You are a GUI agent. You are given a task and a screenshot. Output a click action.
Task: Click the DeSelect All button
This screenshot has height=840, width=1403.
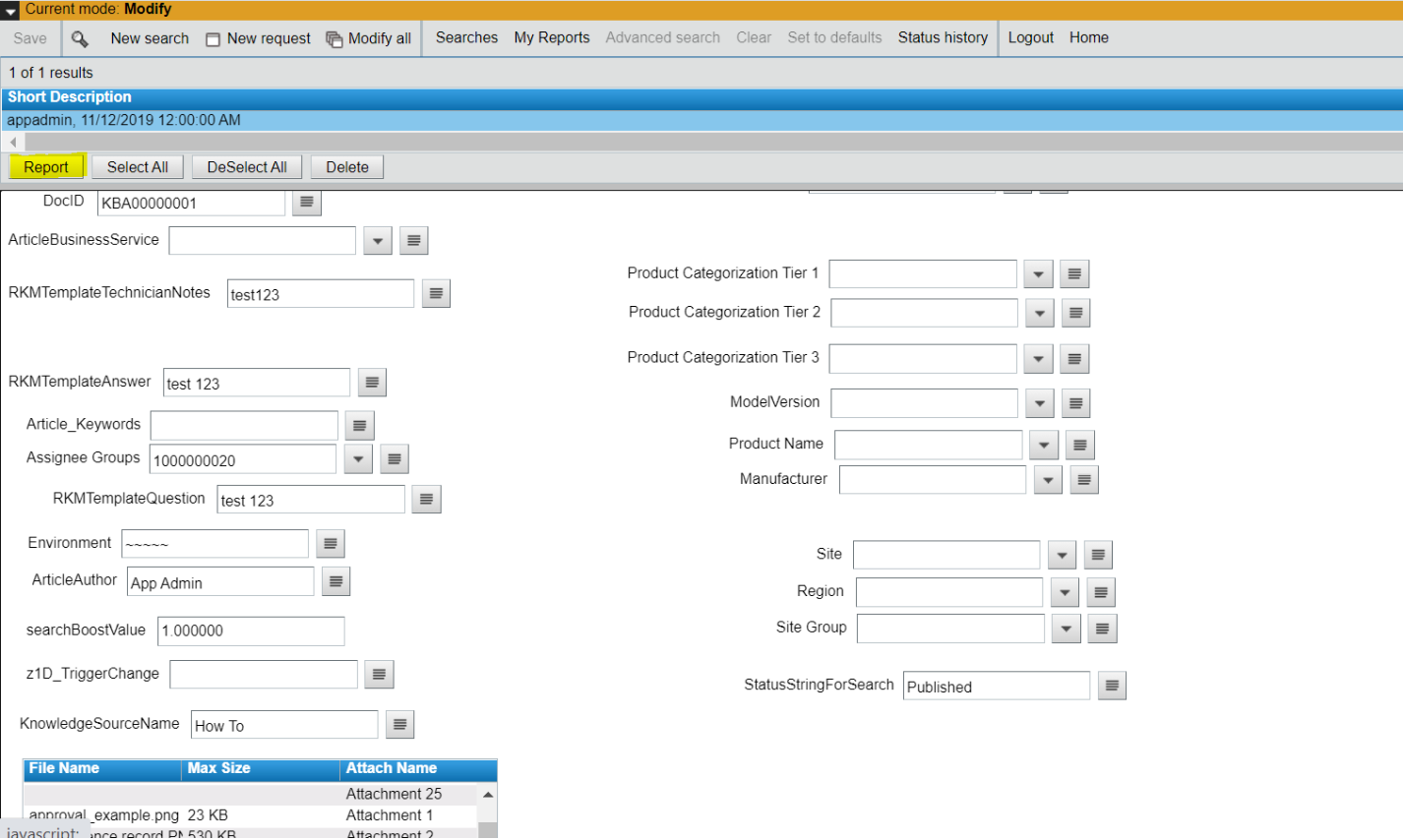pyautogui.click(x=247, y=167)
